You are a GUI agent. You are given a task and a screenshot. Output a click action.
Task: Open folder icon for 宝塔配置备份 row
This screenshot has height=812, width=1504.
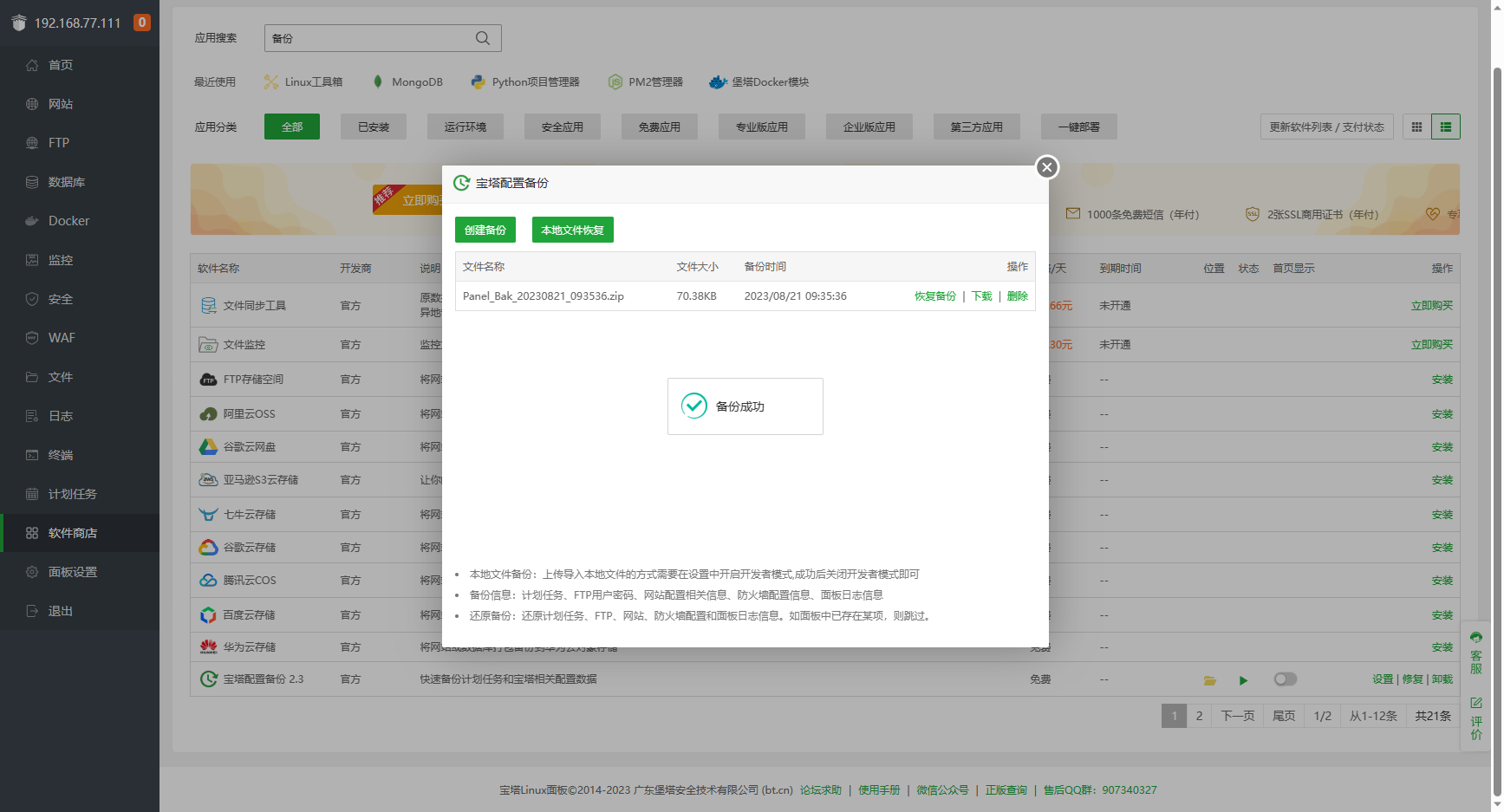coord(1209,680)
